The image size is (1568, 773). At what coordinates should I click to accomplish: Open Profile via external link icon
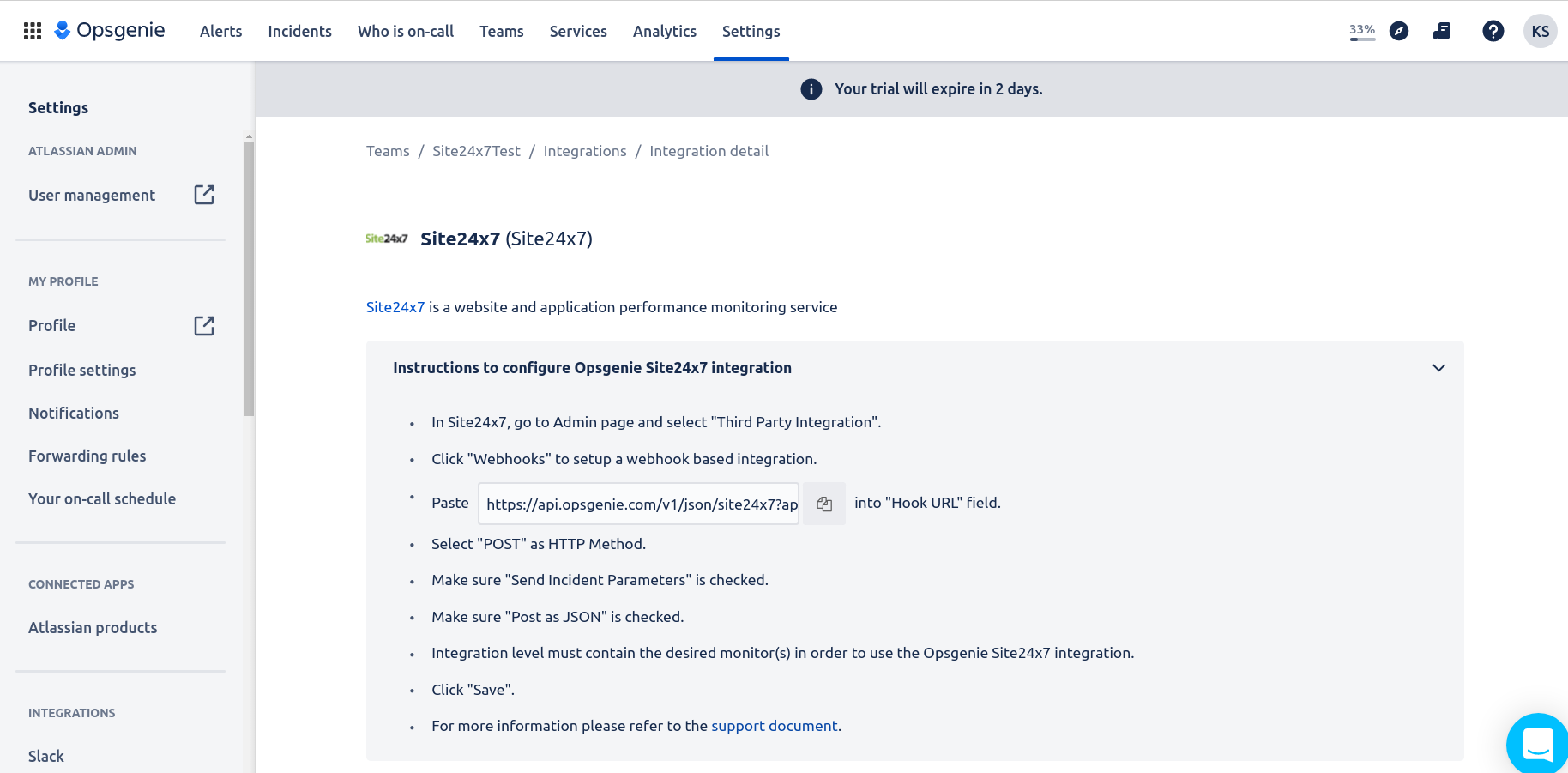(x=203, y=325)
